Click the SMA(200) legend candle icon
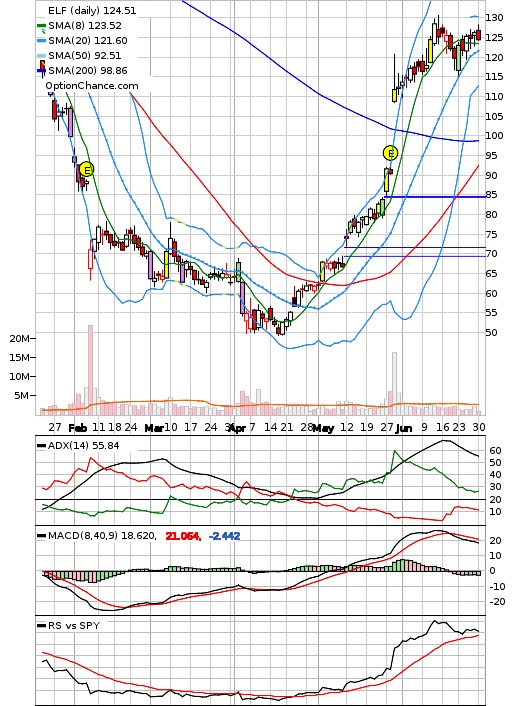Image resolution: width=526 pixels, height=706 pixels. [42, 68]
